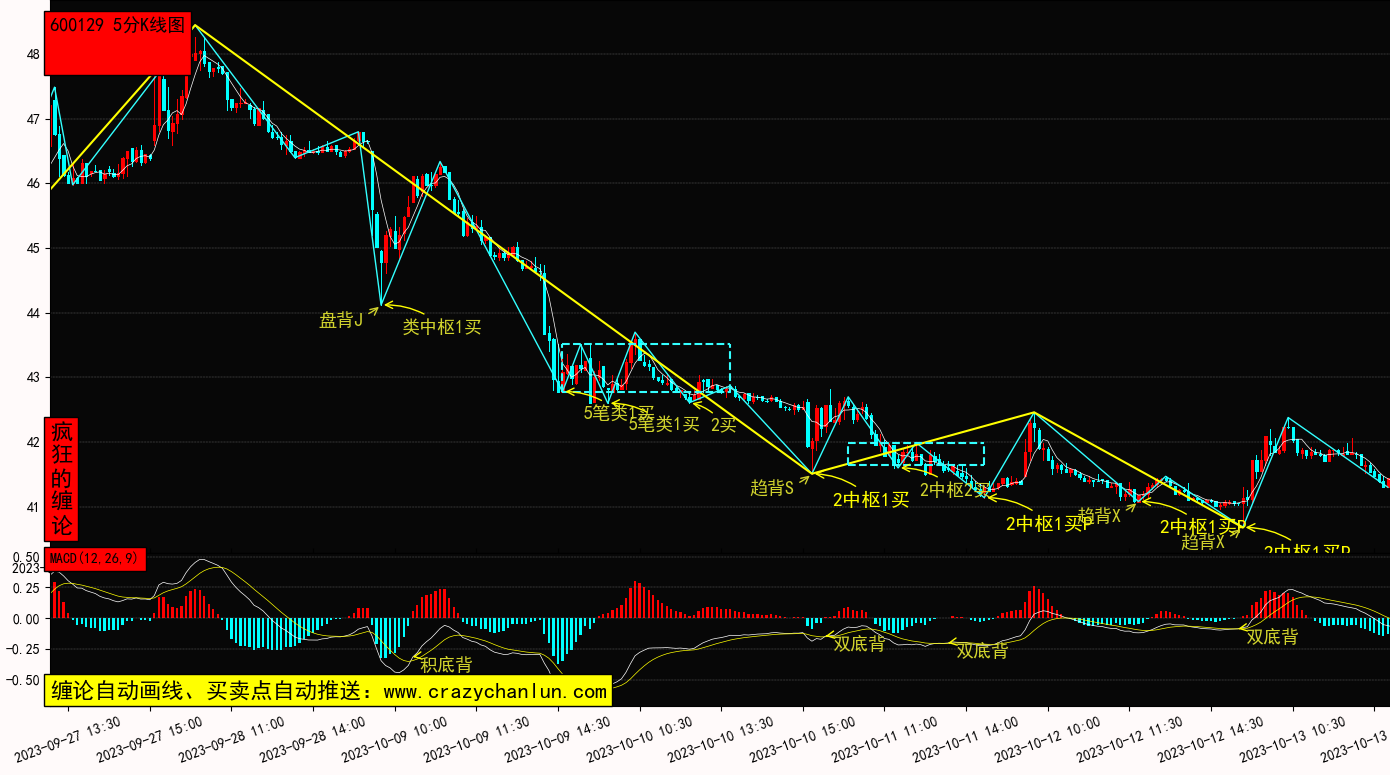Viewport: 1390px width, 775px height.
Task: Open the www.crazychanlun.com link banner
Action: coord(326,691)
